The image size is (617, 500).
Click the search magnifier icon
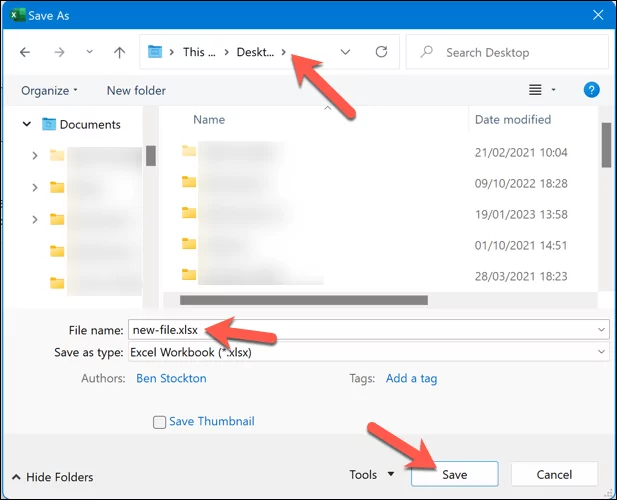point(426,52)
